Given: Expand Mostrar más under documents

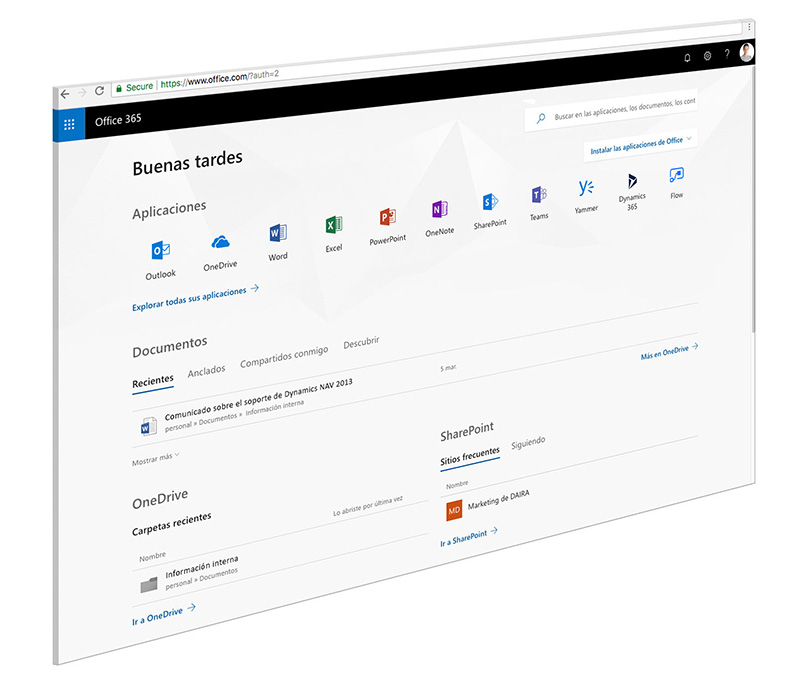Looking at the screenshot, I should pos(156,459).
